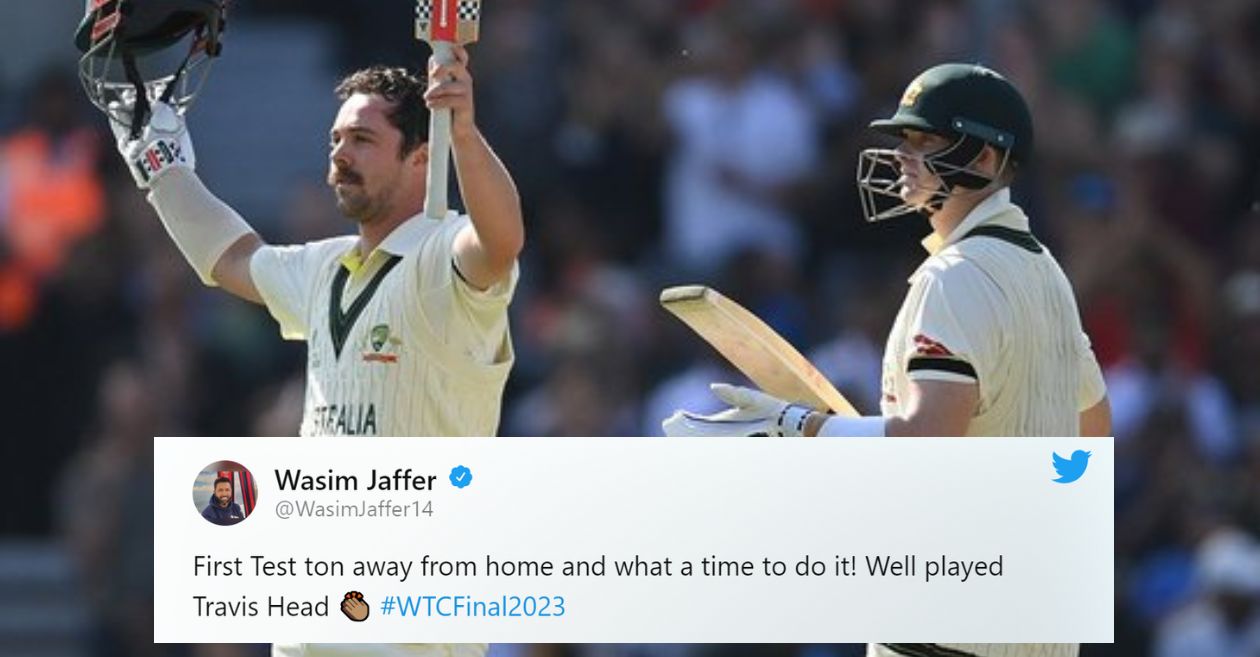Click the Cricket Australia crest on the shirt

click(383, 341)
